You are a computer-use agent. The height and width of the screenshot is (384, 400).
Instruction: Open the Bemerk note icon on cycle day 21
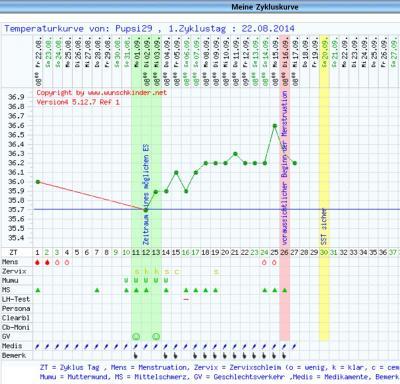[235, 356]
